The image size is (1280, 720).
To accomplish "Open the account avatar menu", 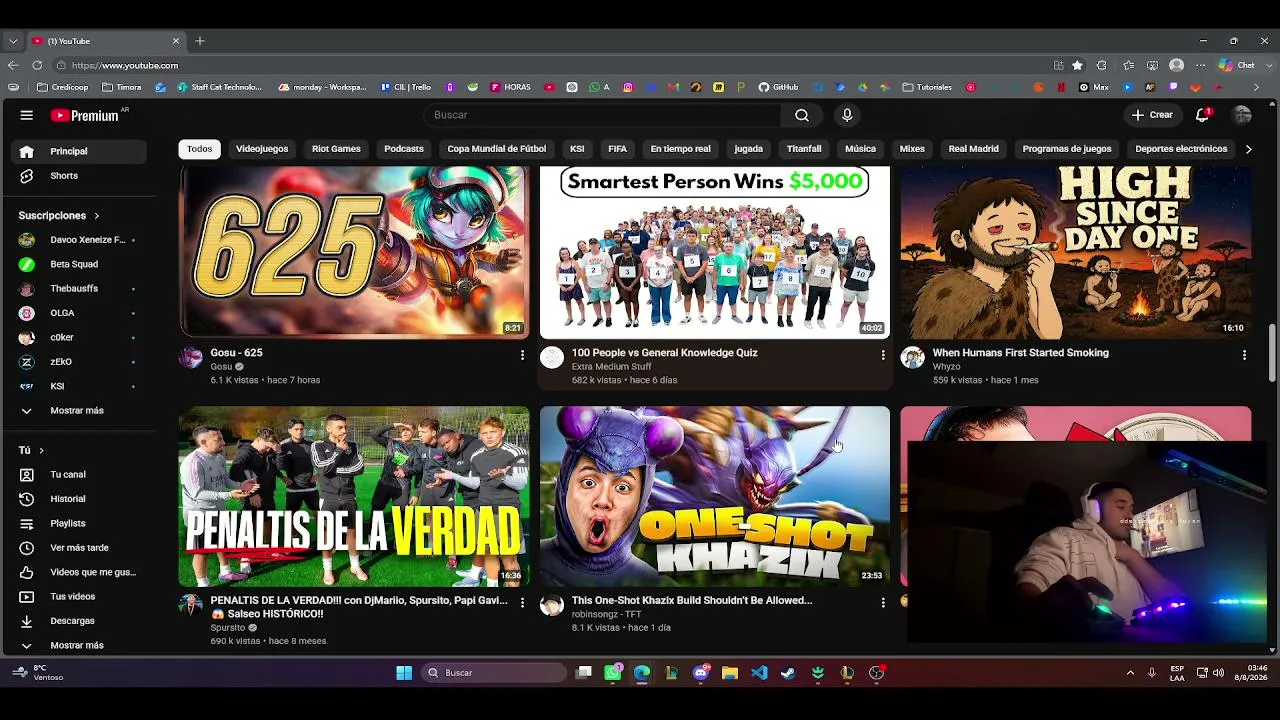I will tap(1242, 115).
